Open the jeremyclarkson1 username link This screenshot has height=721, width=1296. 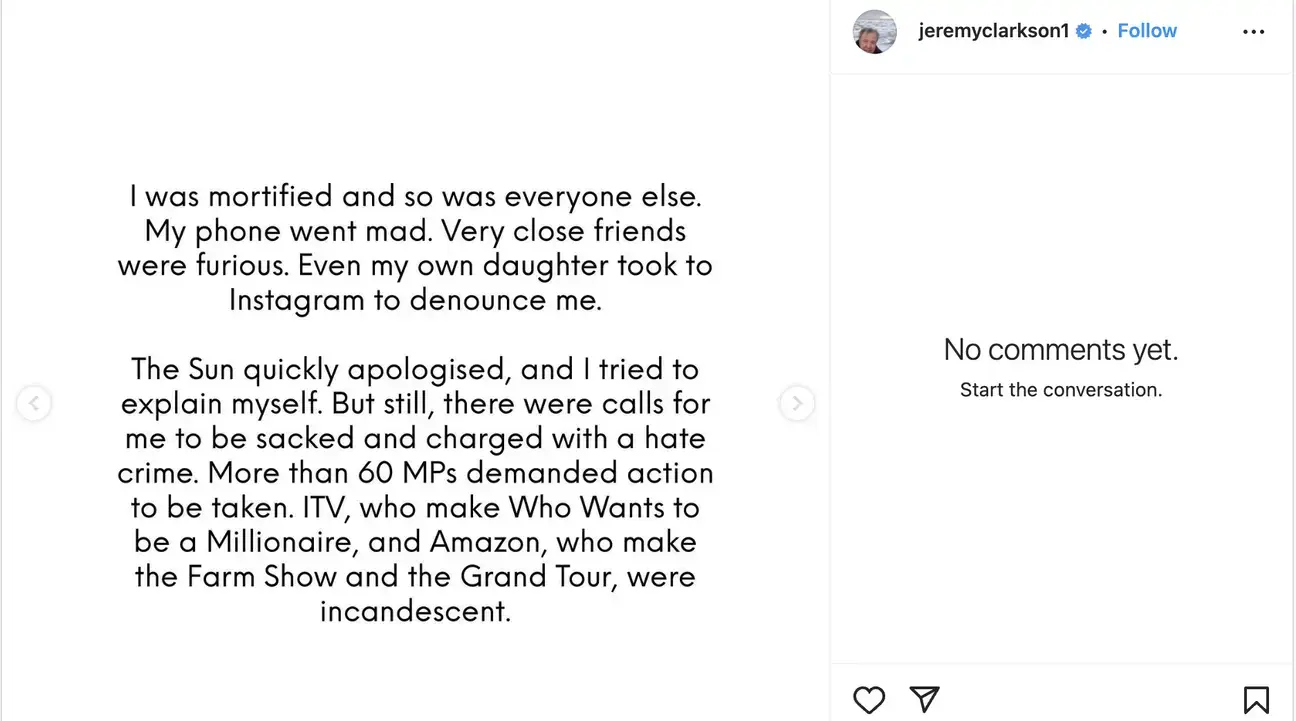[x=993, y=31]
